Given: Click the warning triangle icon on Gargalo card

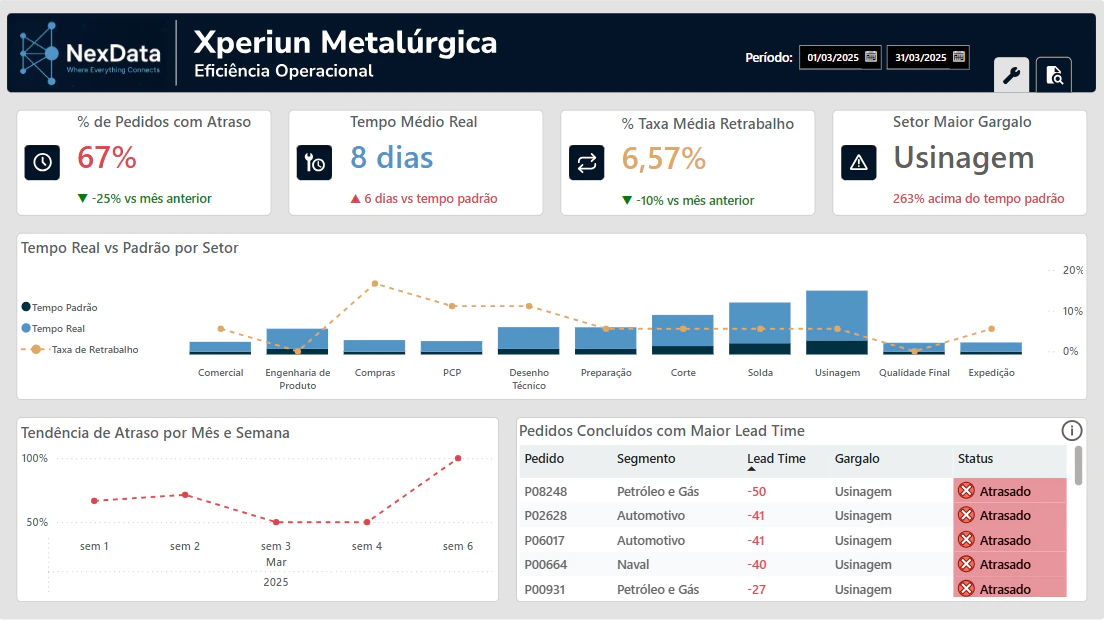Looking at the screenshot, I should pyautogui.click(x=858, y=163).
